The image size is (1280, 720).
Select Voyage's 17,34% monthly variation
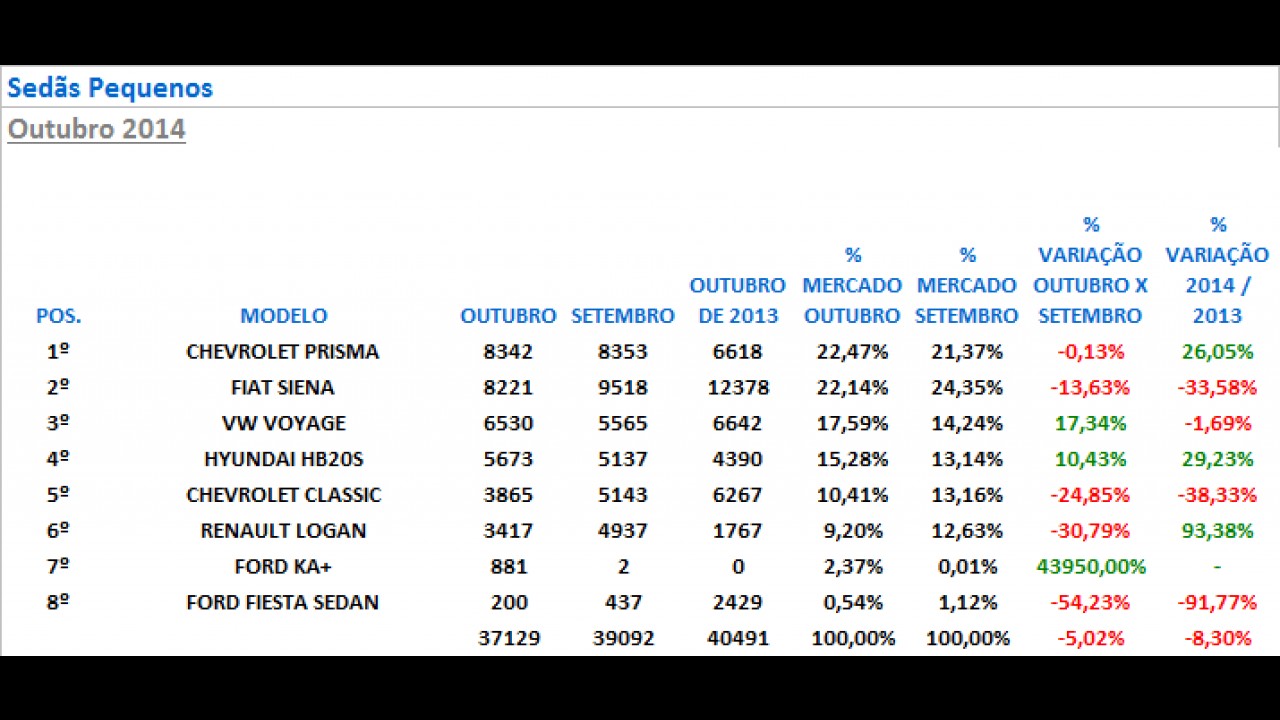[1090, 424]
